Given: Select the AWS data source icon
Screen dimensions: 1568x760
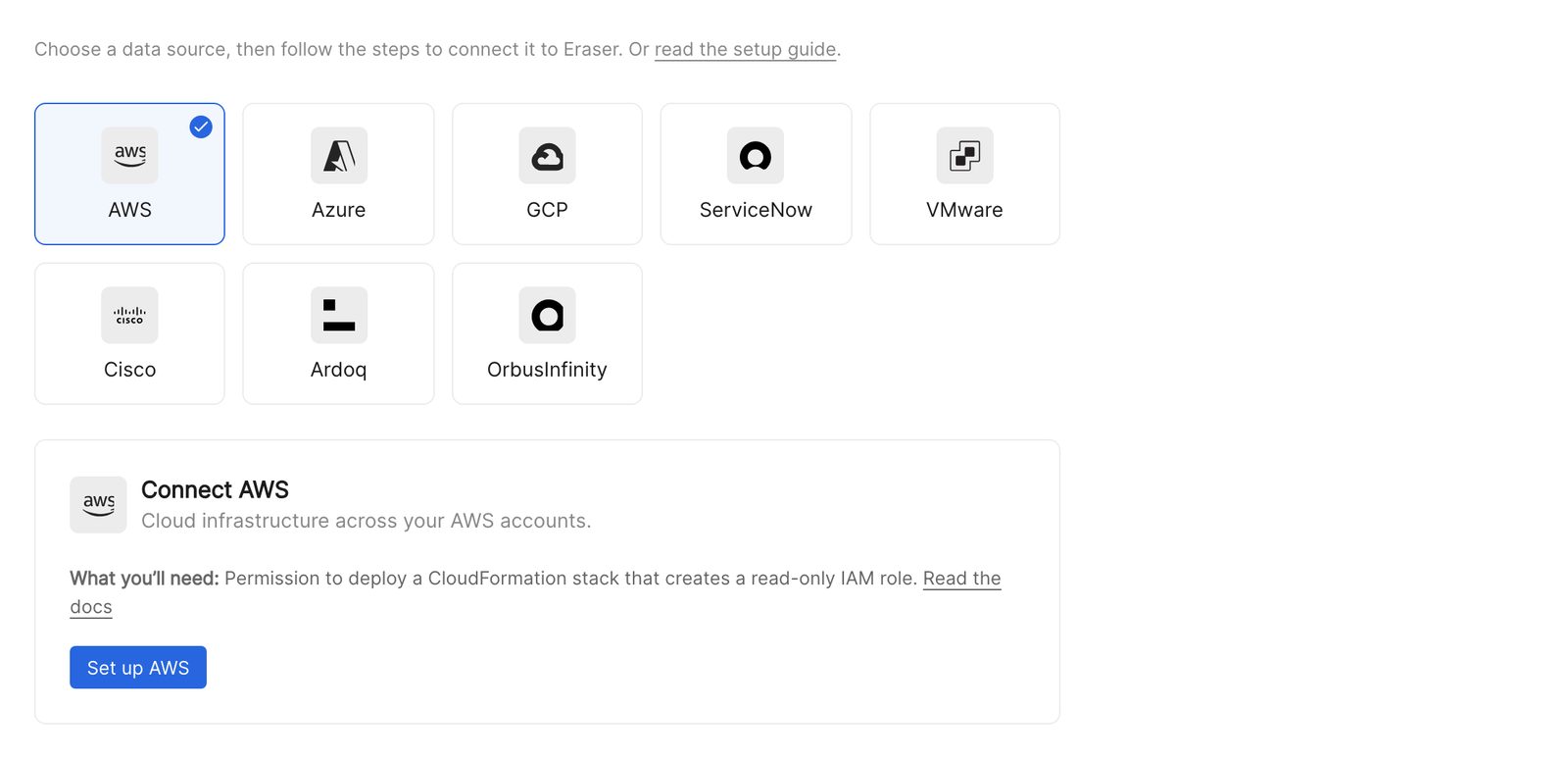Looking at the screenshot, I should (x=129, y=155).
